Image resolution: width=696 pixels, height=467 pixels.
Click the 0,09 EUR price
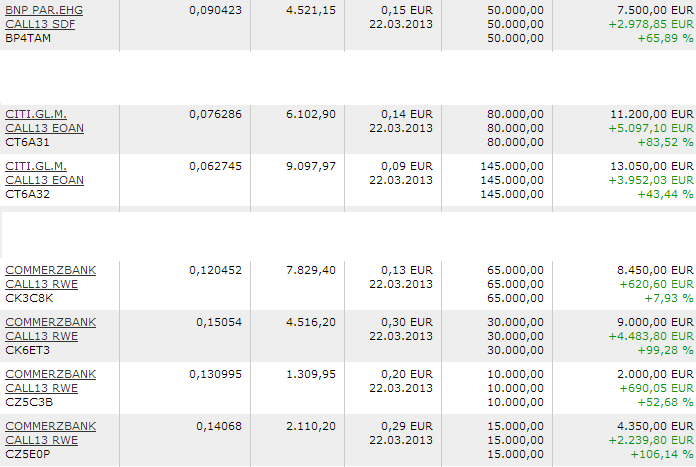click(407, 166)
